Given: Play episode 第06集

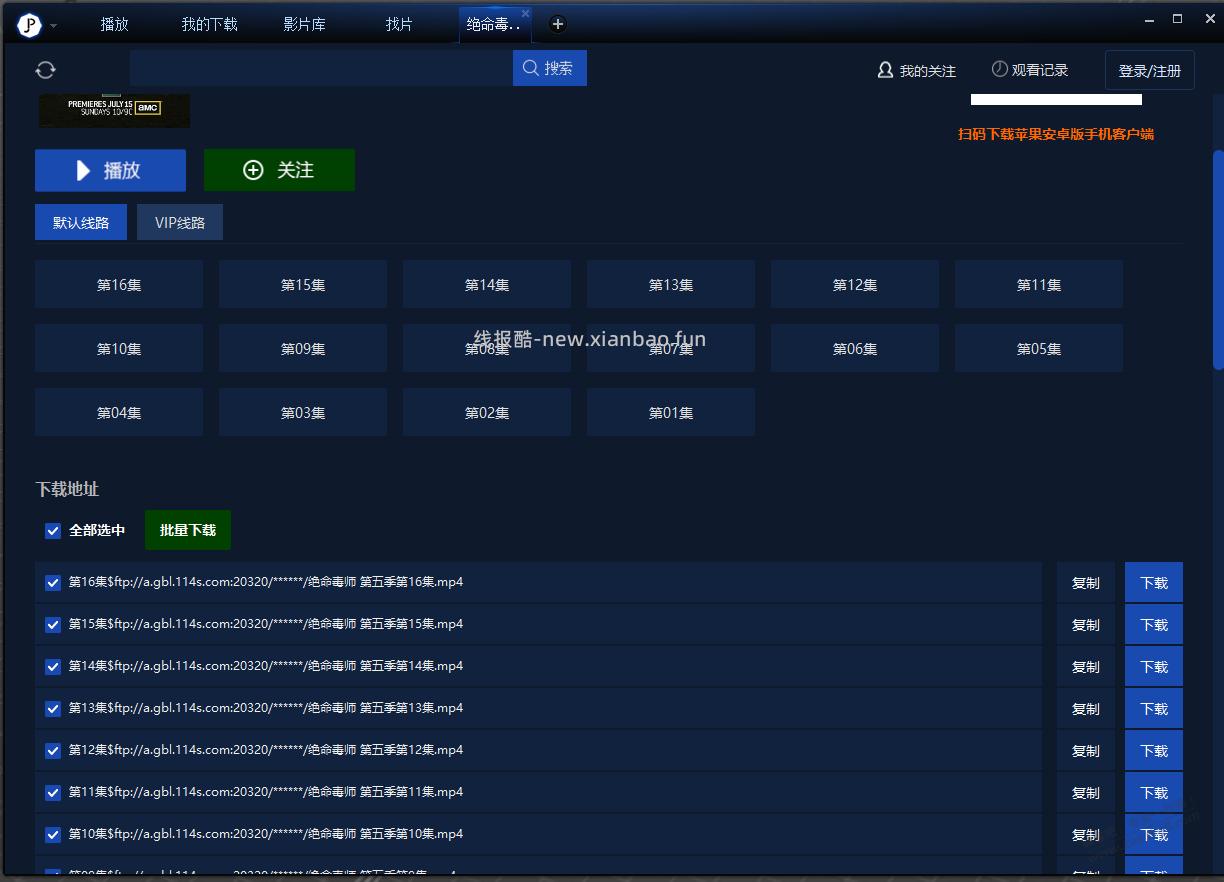Looking at the screenshot, I should pyautogui.click(x=855, y=348).
